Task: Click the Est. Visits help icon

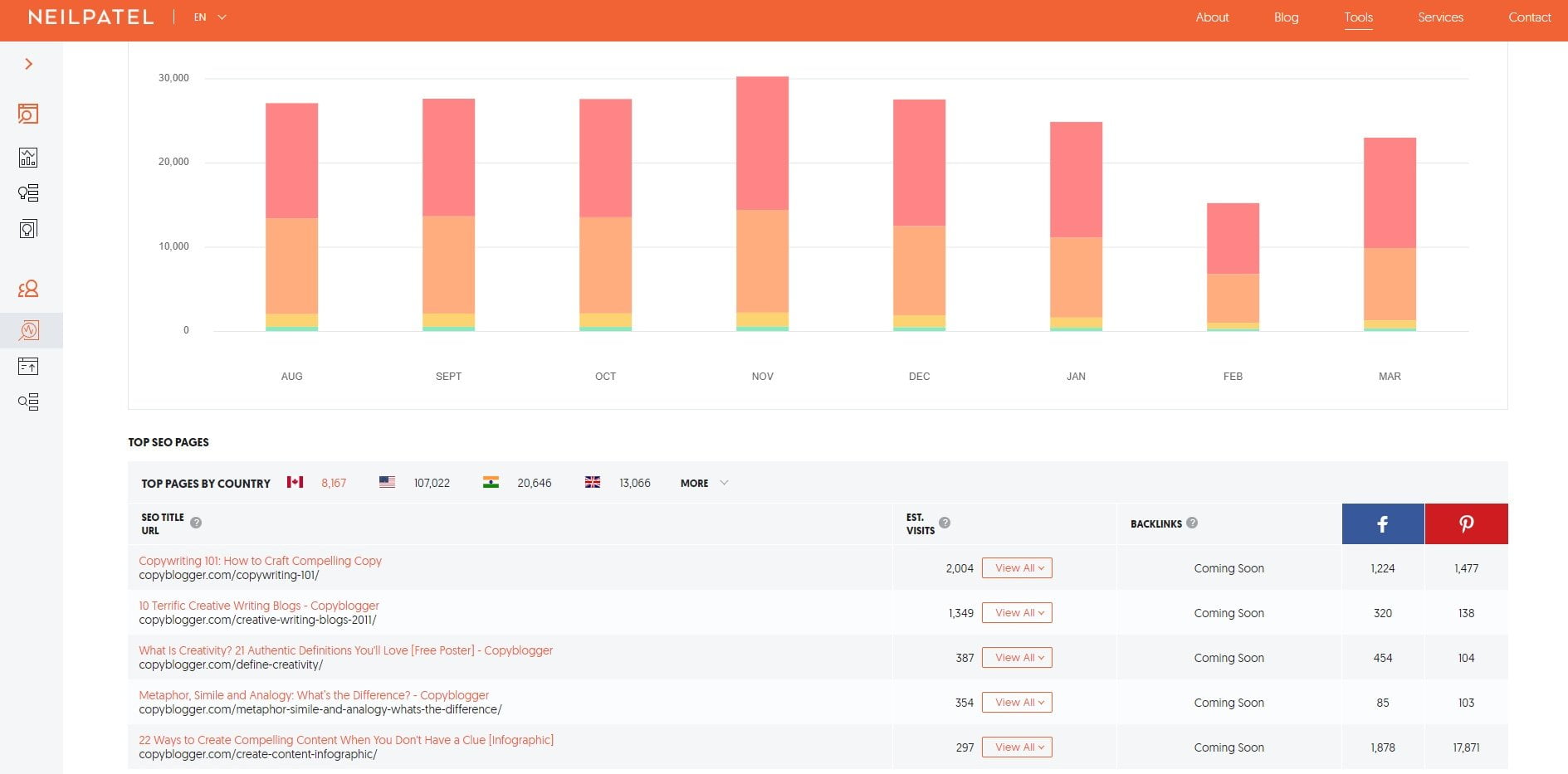Action: 945,523
